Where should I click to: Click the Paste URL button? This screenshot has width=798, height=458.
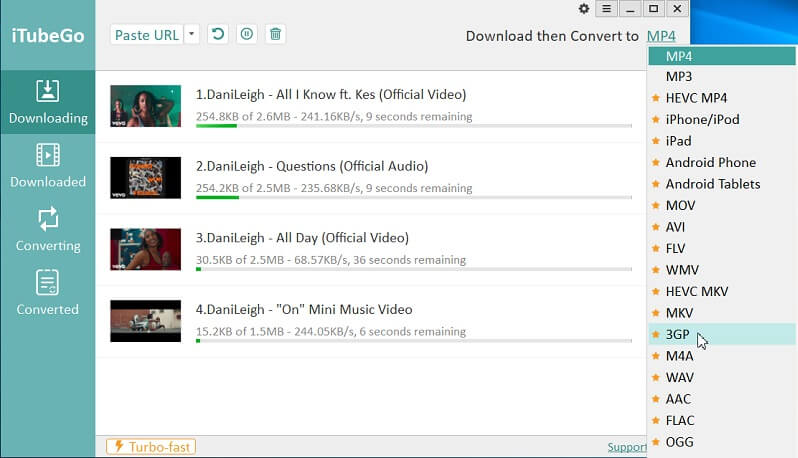[x=147, y=35]
